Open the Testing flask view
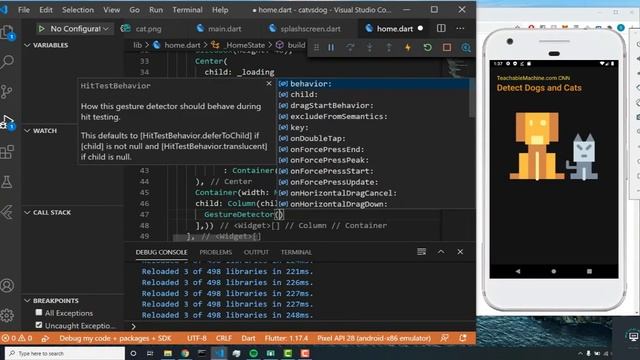The width and height of the screenshot is (640, 360). click(x=7, y=182)
